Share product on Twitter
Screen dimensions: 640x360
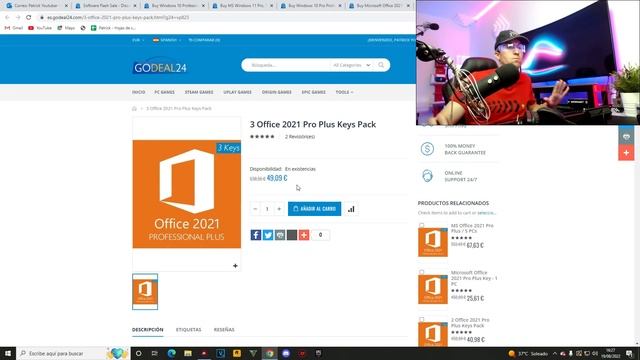[268, 235]
